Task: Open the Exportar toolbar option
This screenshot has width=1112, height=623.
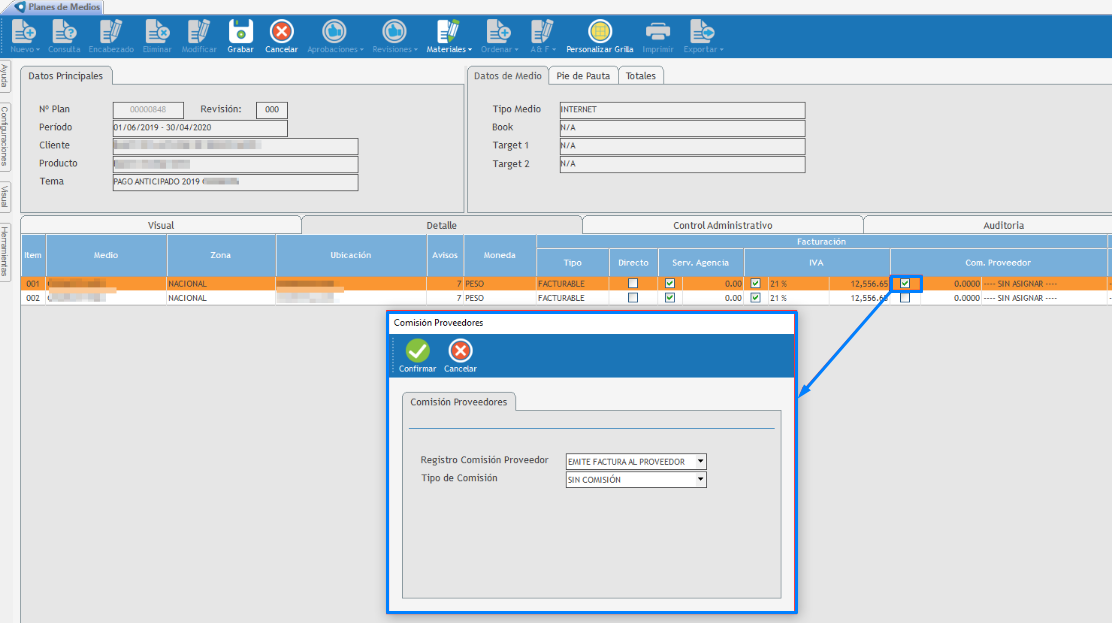Action: (x=703, y=35)
